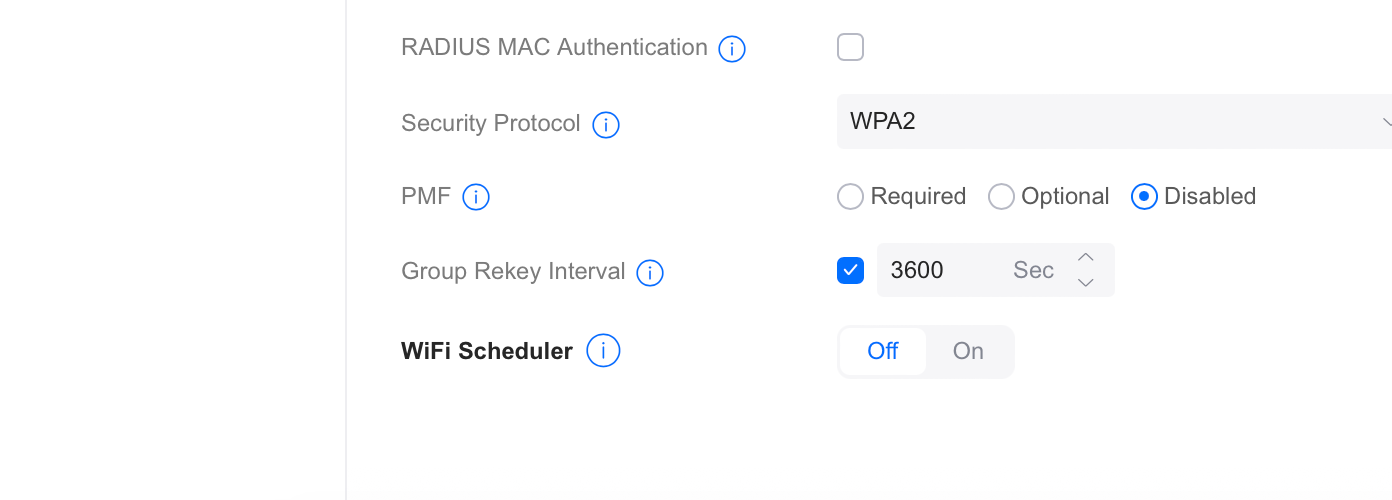Click the WiFi Scheduler label text
This screenshot has width=1392, height=500.
(x=487, y=351)
